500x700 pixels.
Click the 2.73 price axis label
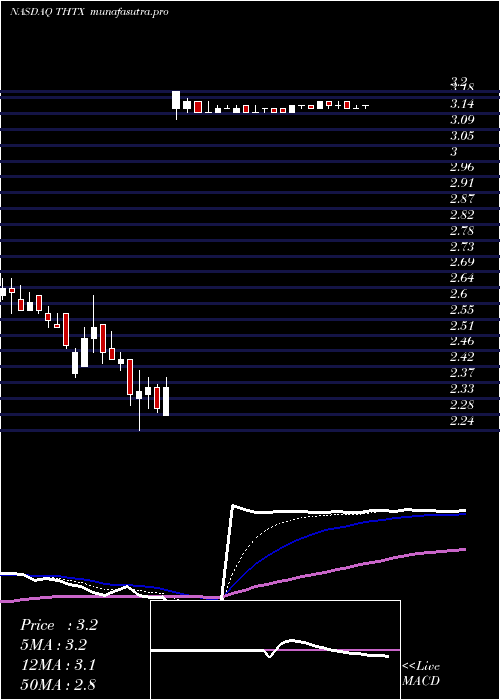coord(462,246)
